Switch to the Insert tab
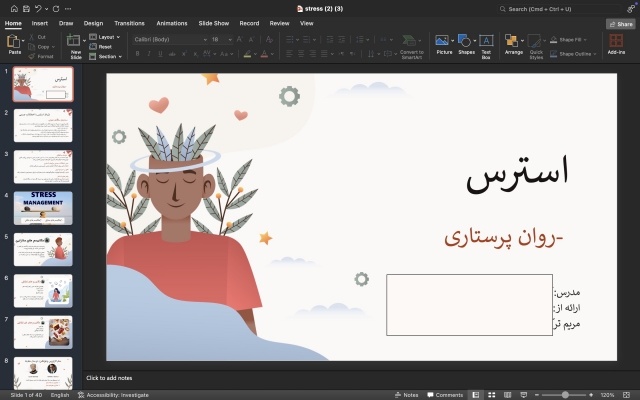 pos(40,23)
